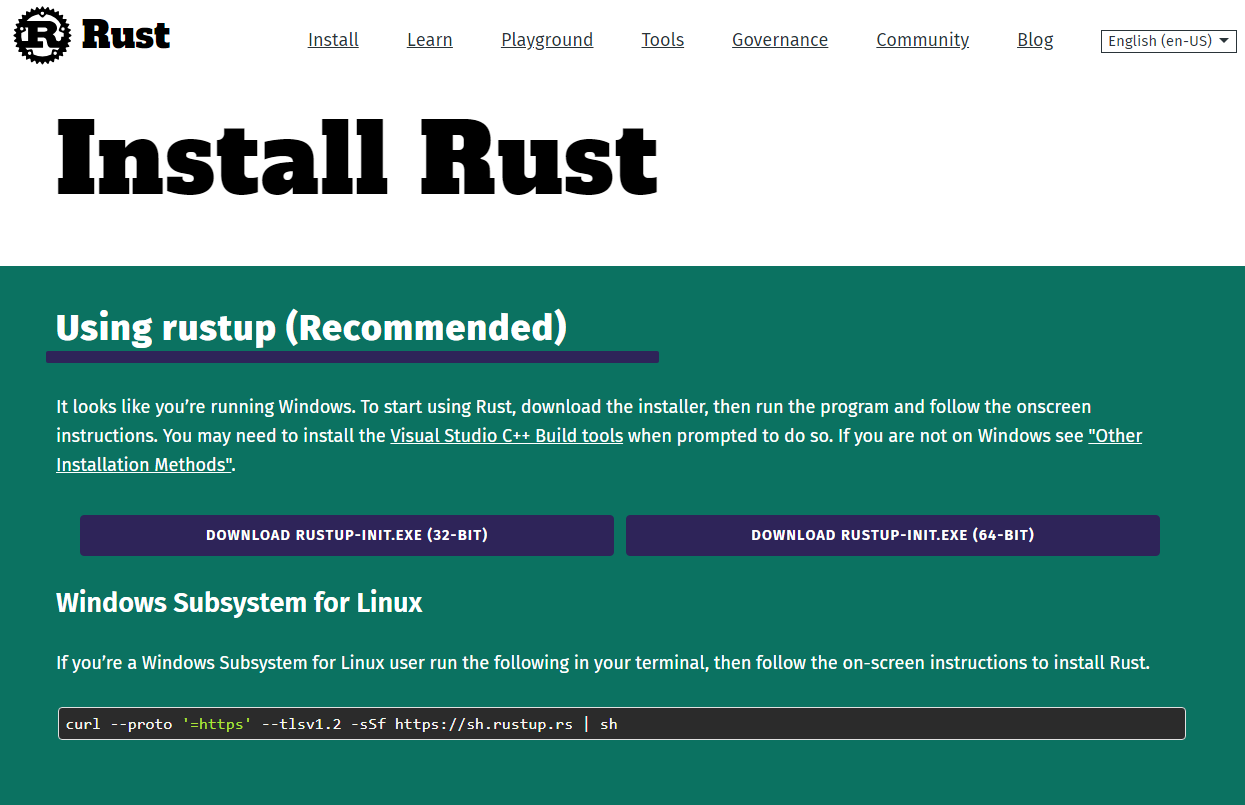Image resolution: width=1245 pixels, height=805 pixels.
Task: Read the Rust Blog
Action: click(1035, 40)
